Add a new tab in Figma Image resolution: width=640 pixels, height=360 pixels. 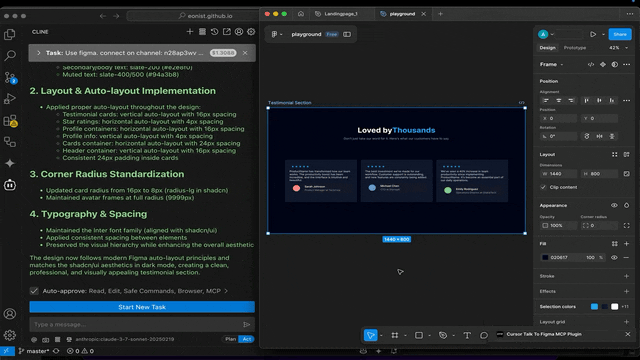coord(440,14)
